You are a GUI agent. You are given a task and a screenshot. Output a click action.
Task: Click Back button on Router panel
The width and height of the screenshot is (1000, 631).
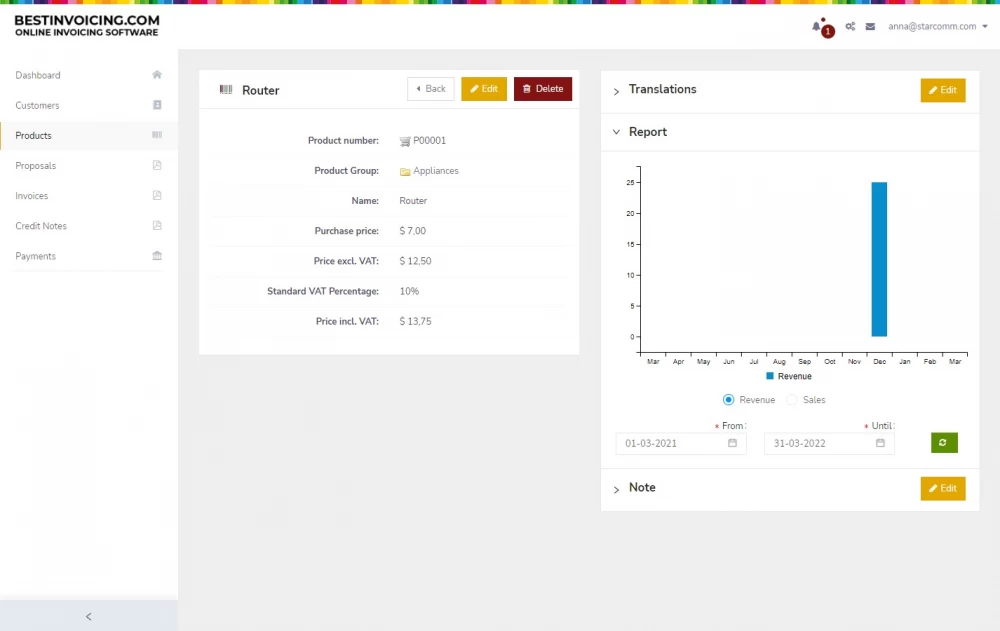click(430, 89)
